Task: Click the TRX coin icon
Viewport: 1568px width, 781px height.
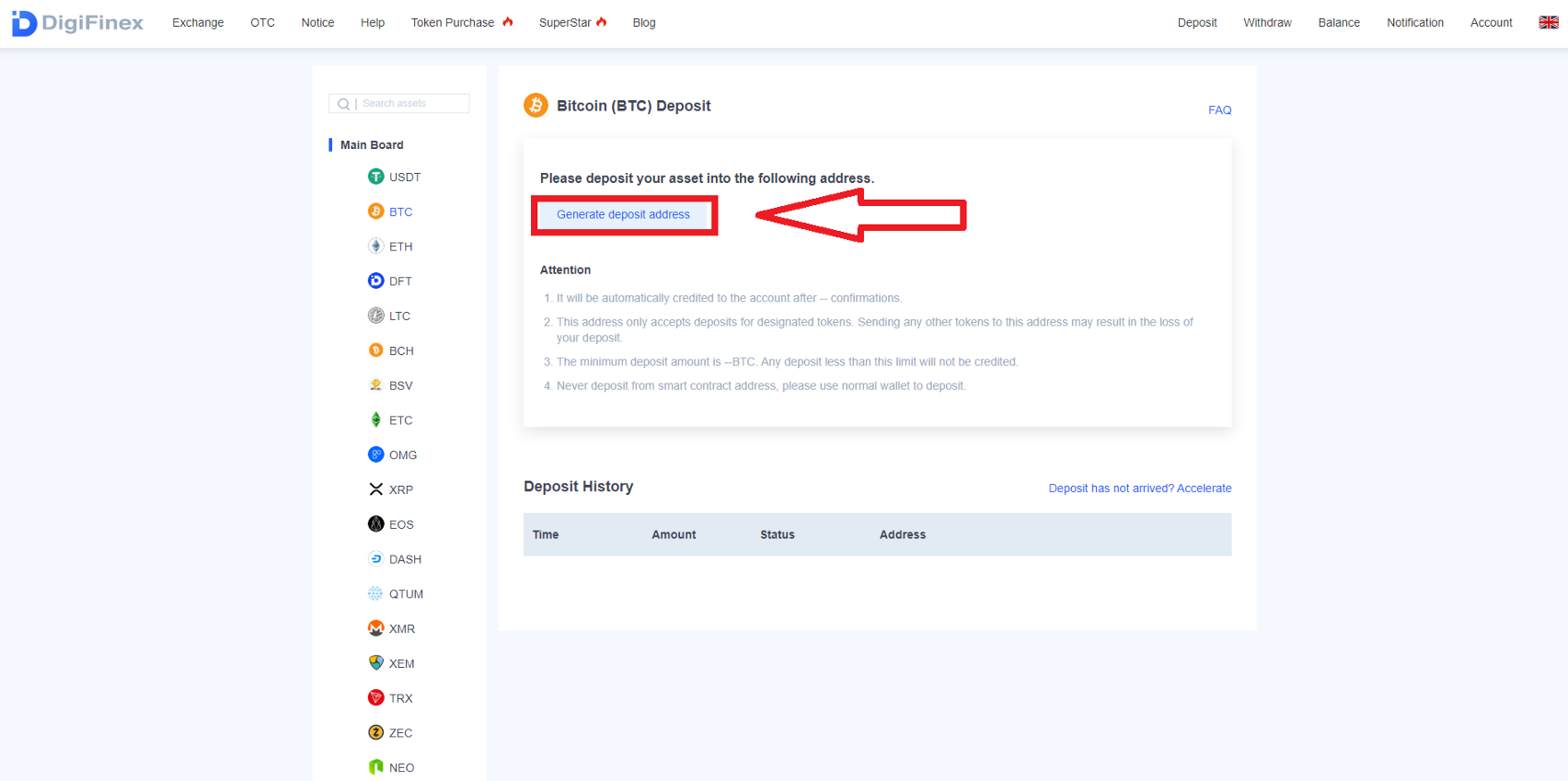Action: [375, 697]
